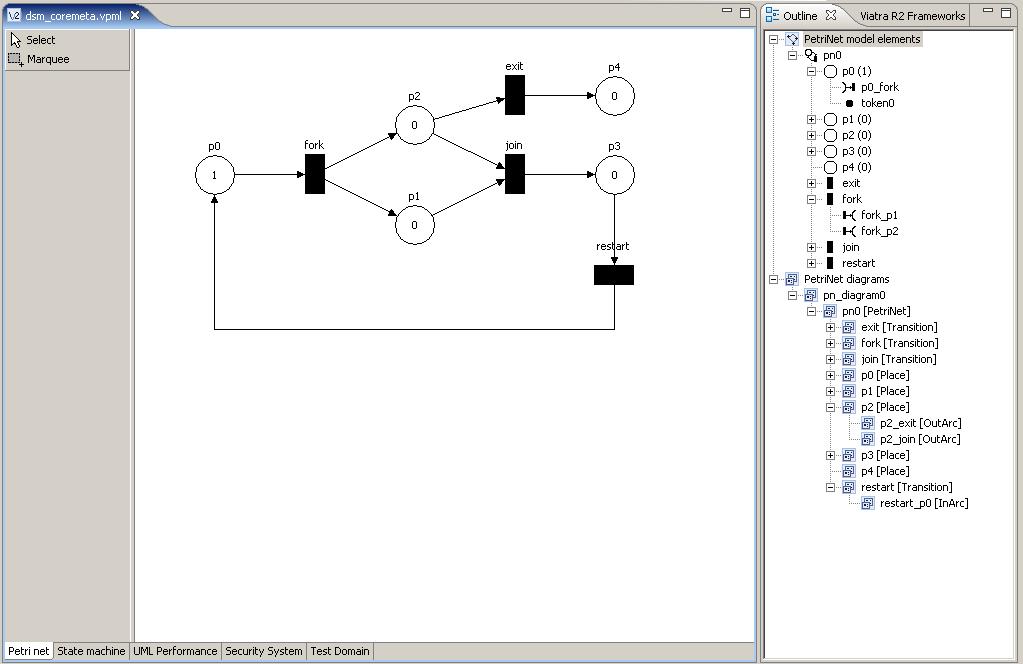Collapse the p2 [Place] node
Viewport: 1023px width, 664px height.
coord(830,408)
